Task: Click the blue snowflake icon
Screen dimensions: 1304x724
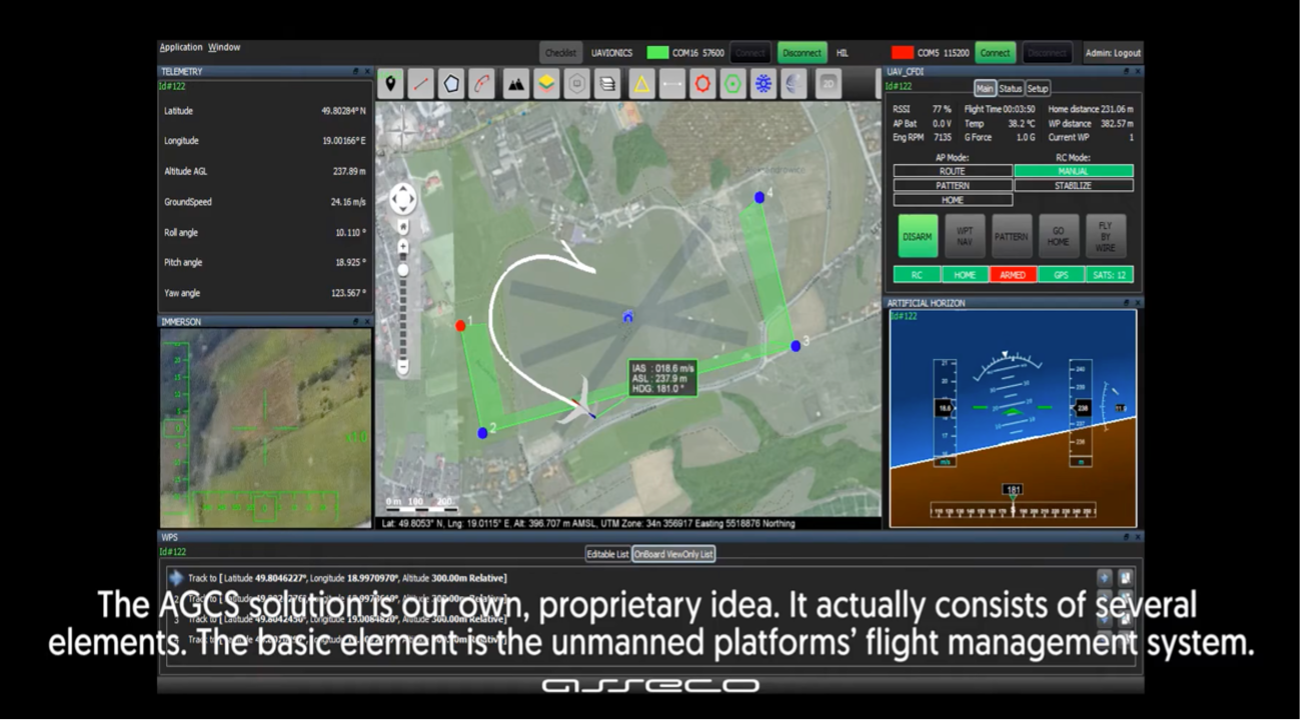Action: [763, 84]
